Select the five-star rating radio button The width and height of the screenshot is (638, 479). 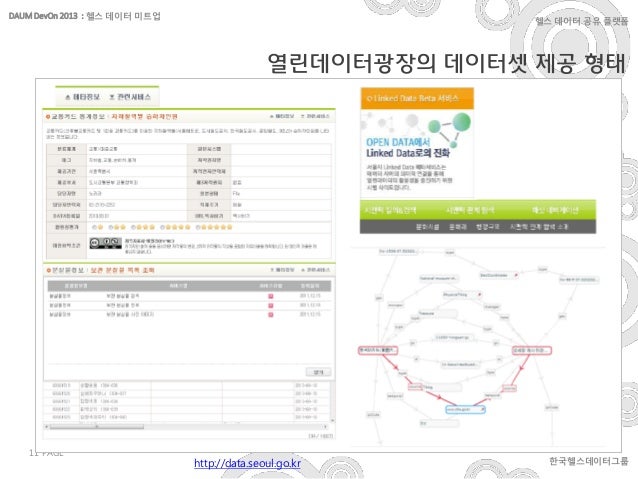198,227
